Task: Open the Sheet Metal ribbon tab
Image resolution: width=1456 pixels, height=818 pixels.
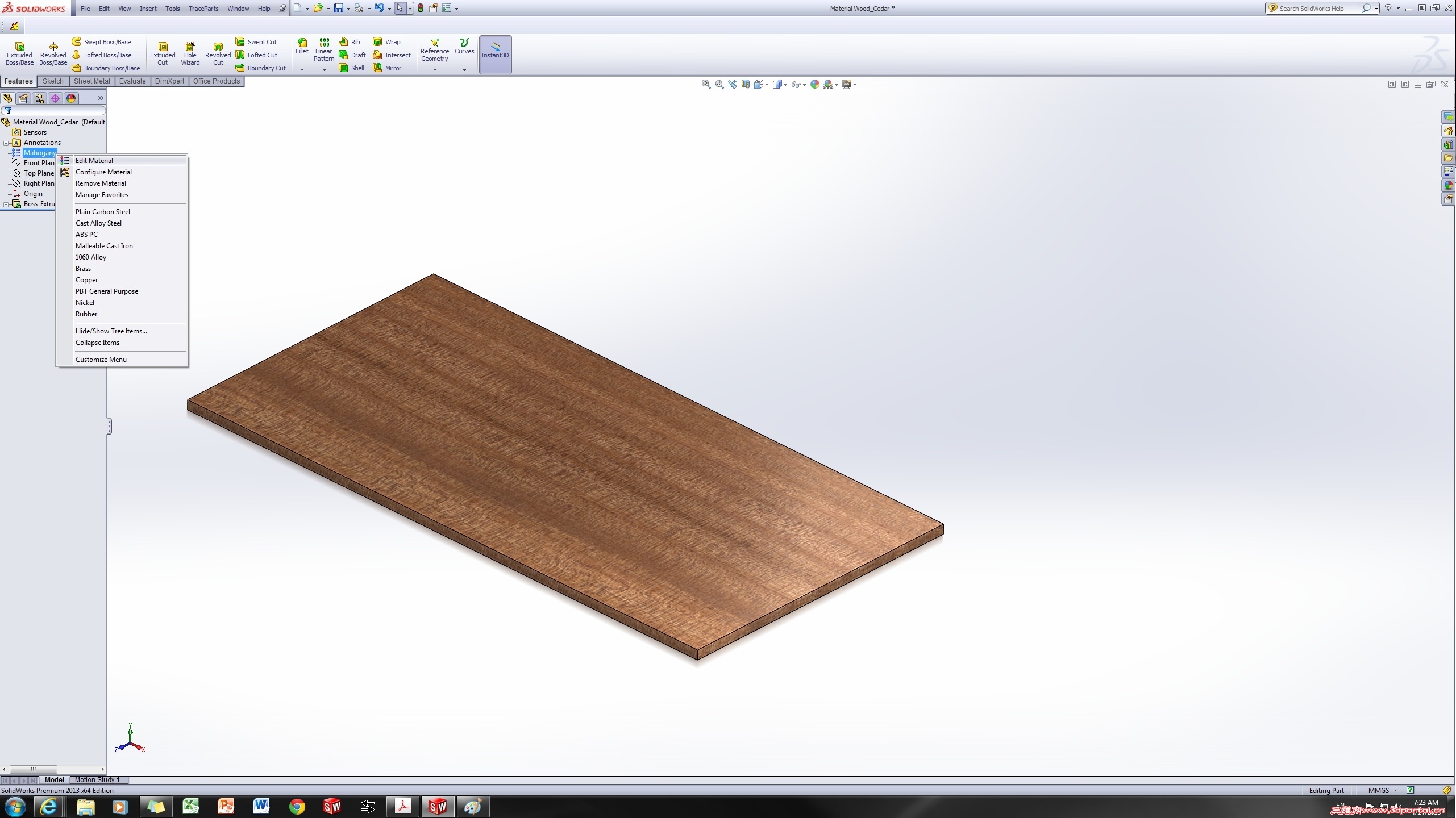Action: pos(91,81)
